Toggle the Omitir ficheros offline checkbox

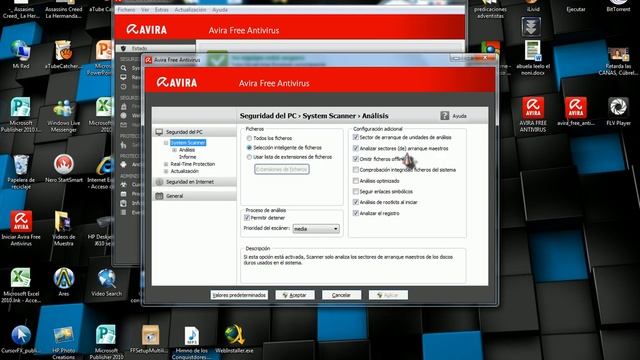[x=356, y=159]
